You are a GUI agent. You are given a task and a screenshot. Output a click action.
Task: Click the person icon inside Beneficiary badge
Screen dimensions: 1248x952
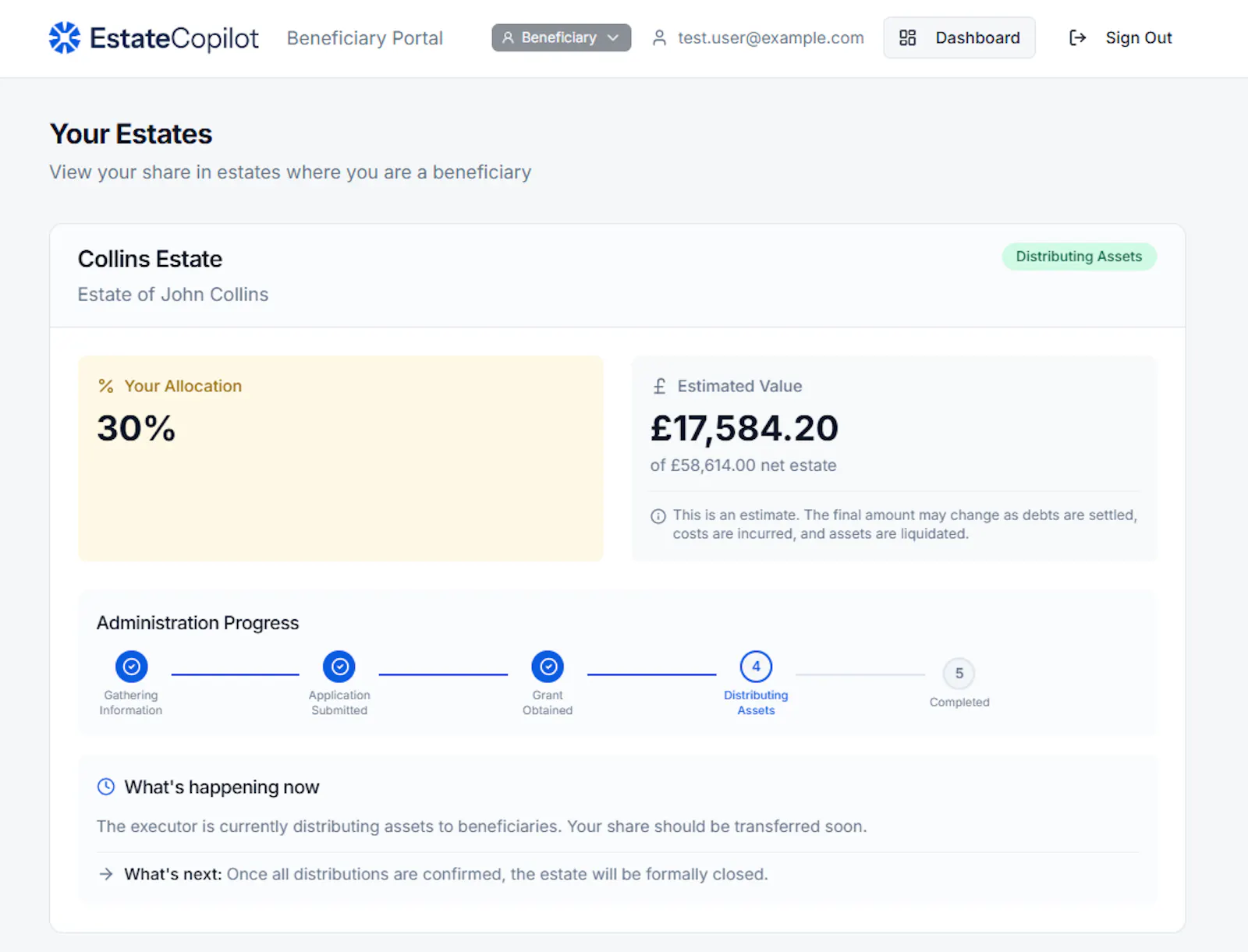(x=508, y=37)
